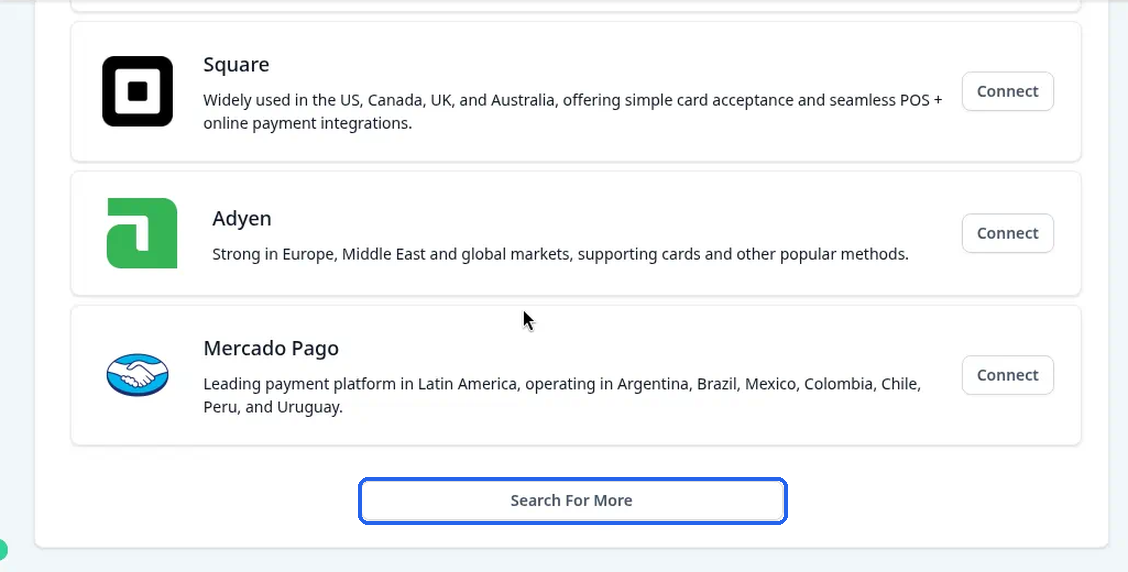Select the Adyen heading text
The height and width of the screenshot is (572, 1128).
pos(242,219)
